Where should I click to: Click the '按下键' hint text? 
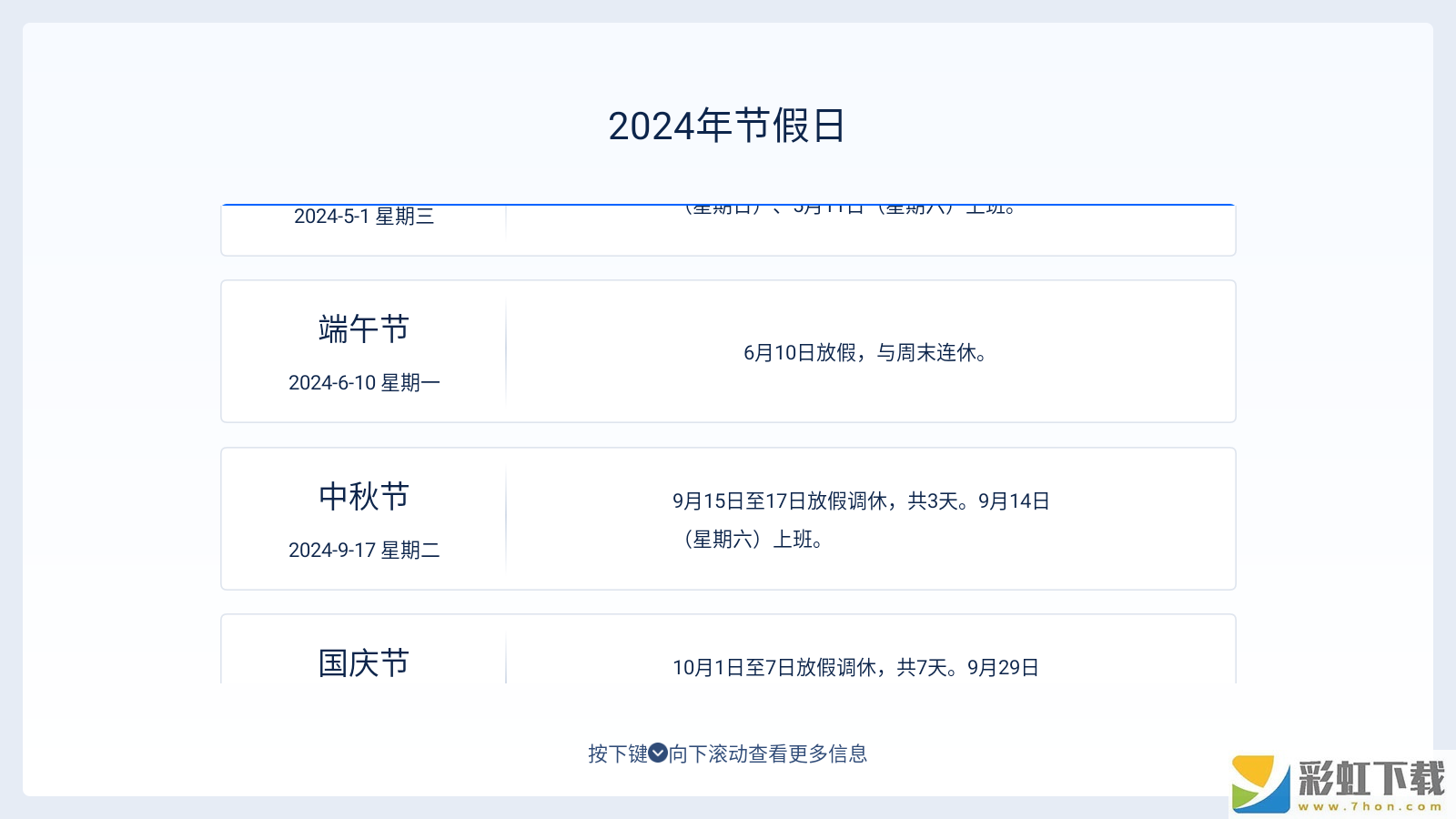click(x=618, y=753)
